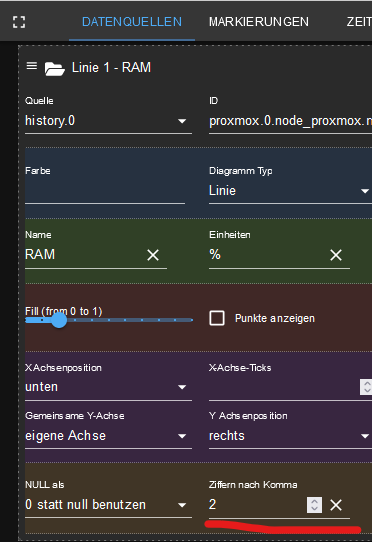Open the Quelle history.0 dropdown

[108, 121]
